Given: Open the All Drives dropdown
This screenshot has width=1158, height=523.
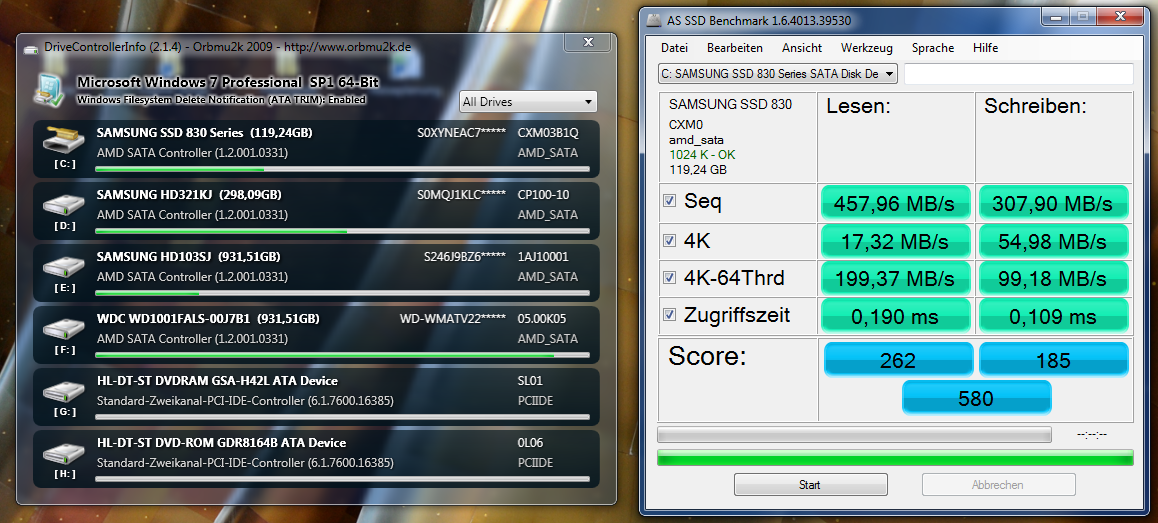Looking at the screenshot, I should [x=528, y=102].
